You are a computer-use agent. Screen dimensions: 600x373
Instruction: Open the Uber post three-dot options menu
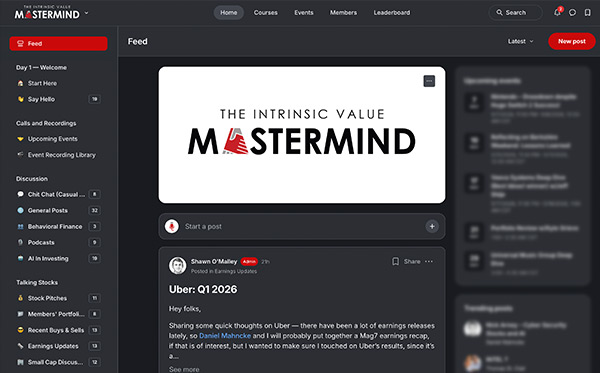click(429, 261)
